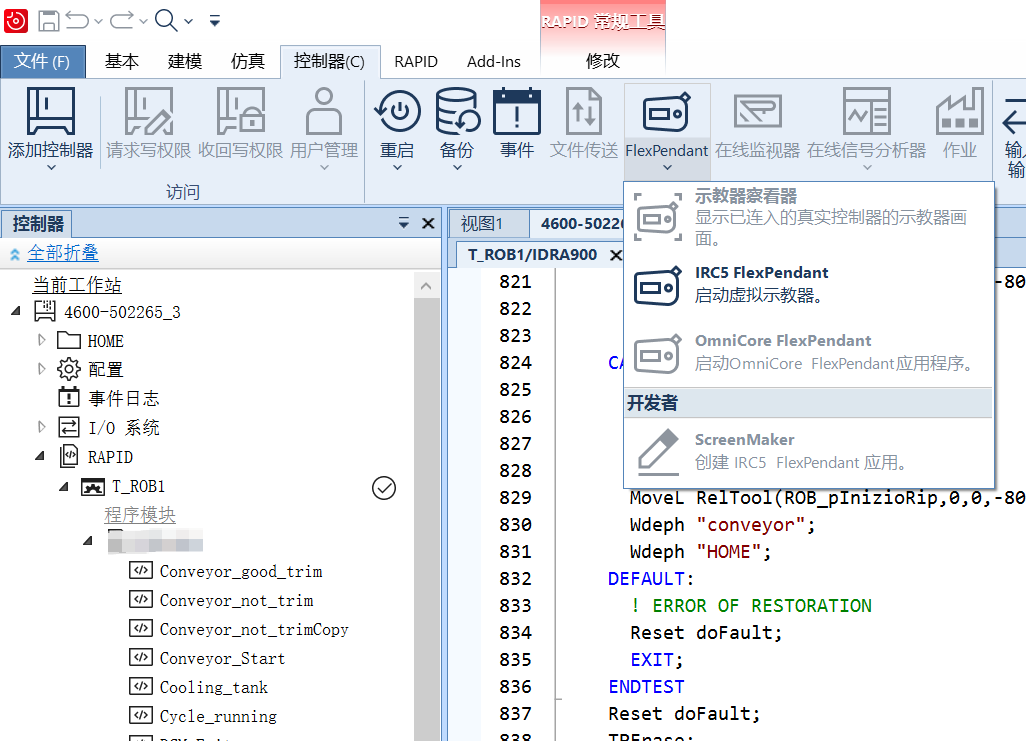The width and height of the screenshot is (1026, 741).
Task: Click the Request Write Access (请求写权限) icon
Action: point(149,111)
